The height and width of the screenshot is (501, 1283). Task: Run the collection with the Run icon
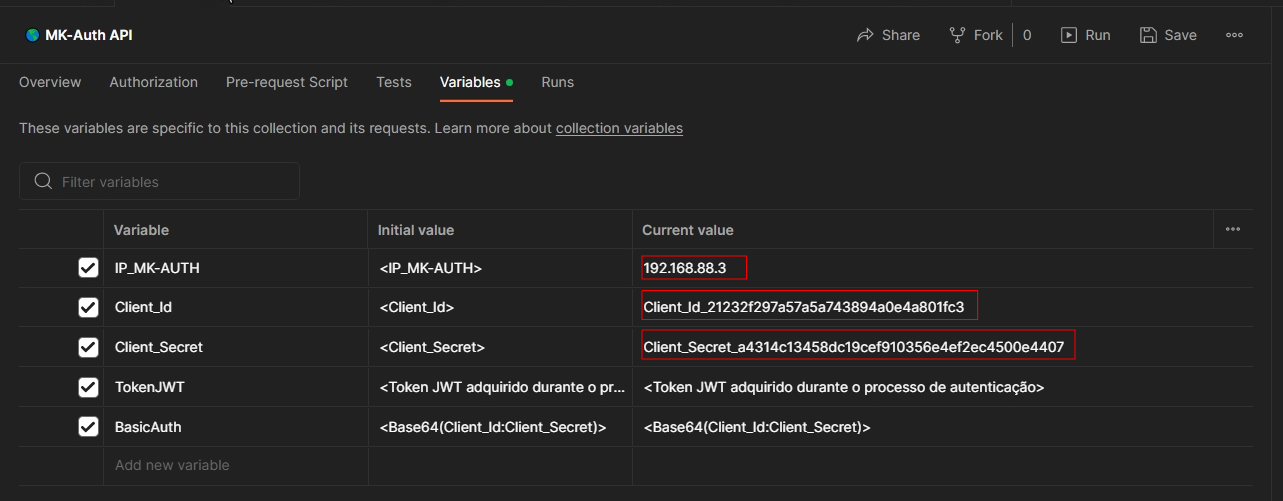pos(1069,35)
